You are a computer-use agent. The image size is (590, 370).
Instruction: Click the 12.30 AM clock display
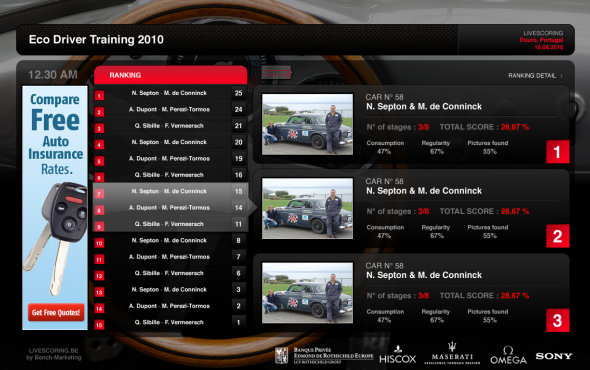[x=53, y=75]
